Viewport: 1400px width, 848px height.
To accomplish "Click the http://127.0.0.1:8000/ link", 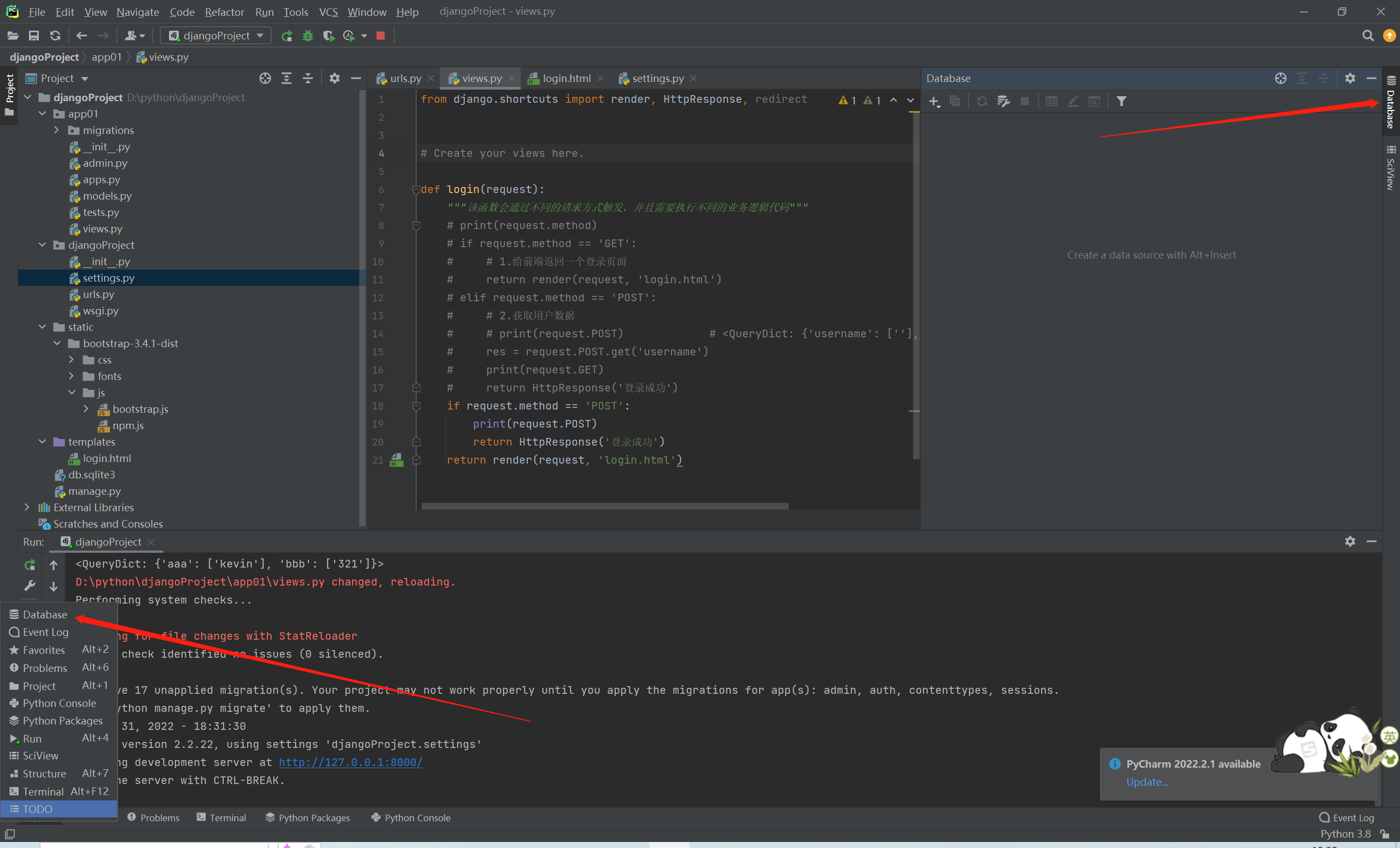I will pos(351,762).
